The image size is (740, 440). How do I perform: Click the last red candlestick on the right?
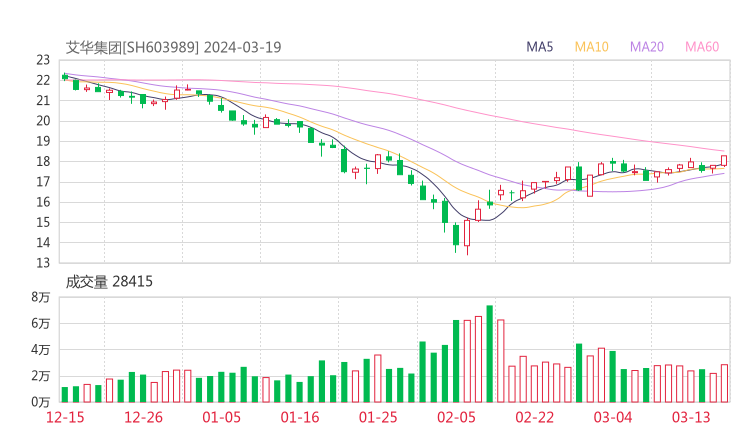[x=724, y=160]
